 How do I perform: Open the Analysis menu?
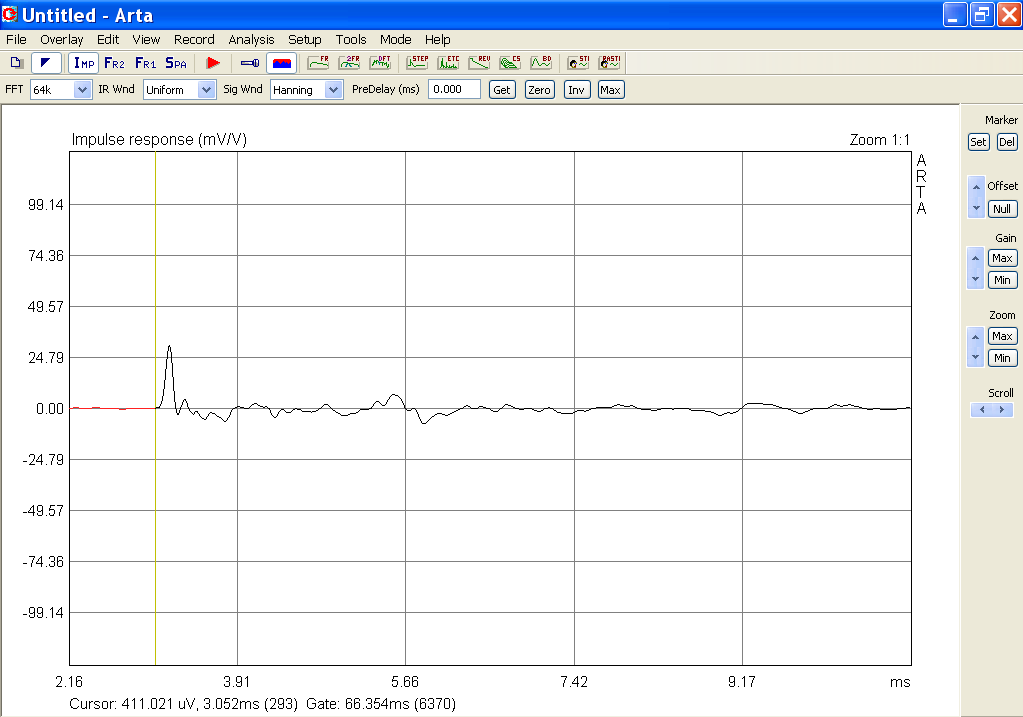point(251,40)
